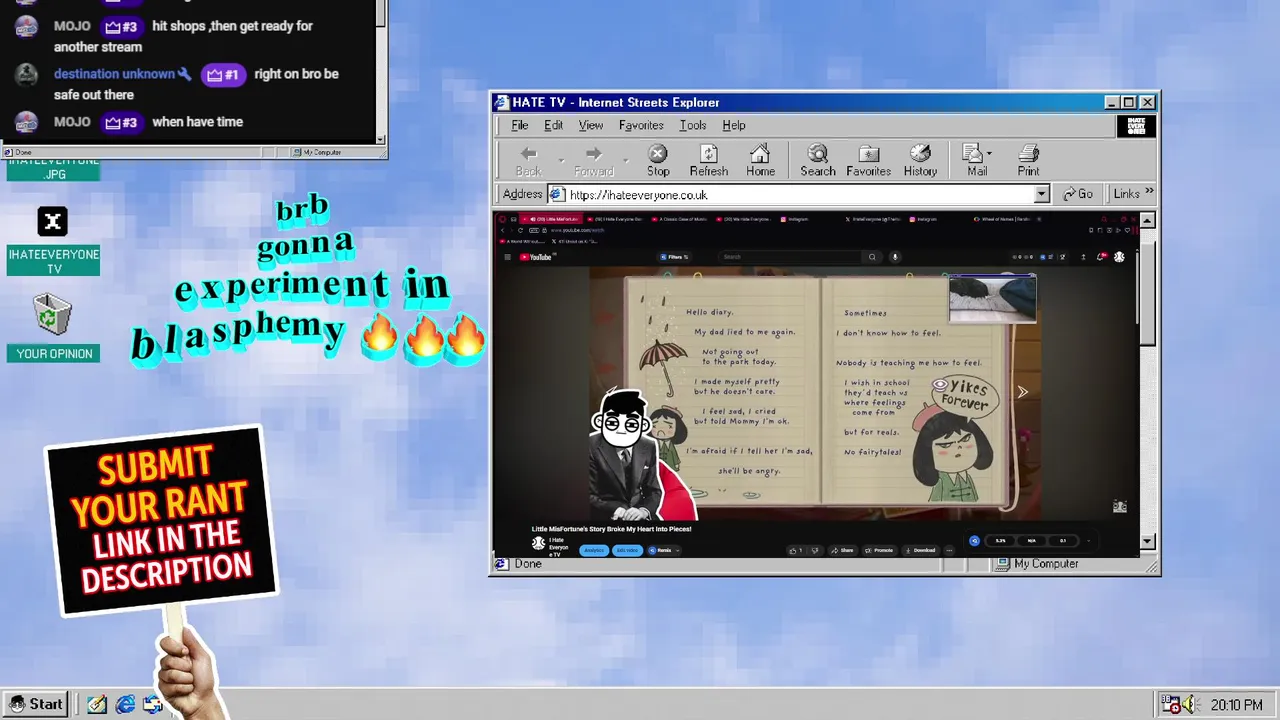This screenshot has width=1280, height=720.
Task: Click the Print toolbar icon
Action: (x=1028, y=160)
